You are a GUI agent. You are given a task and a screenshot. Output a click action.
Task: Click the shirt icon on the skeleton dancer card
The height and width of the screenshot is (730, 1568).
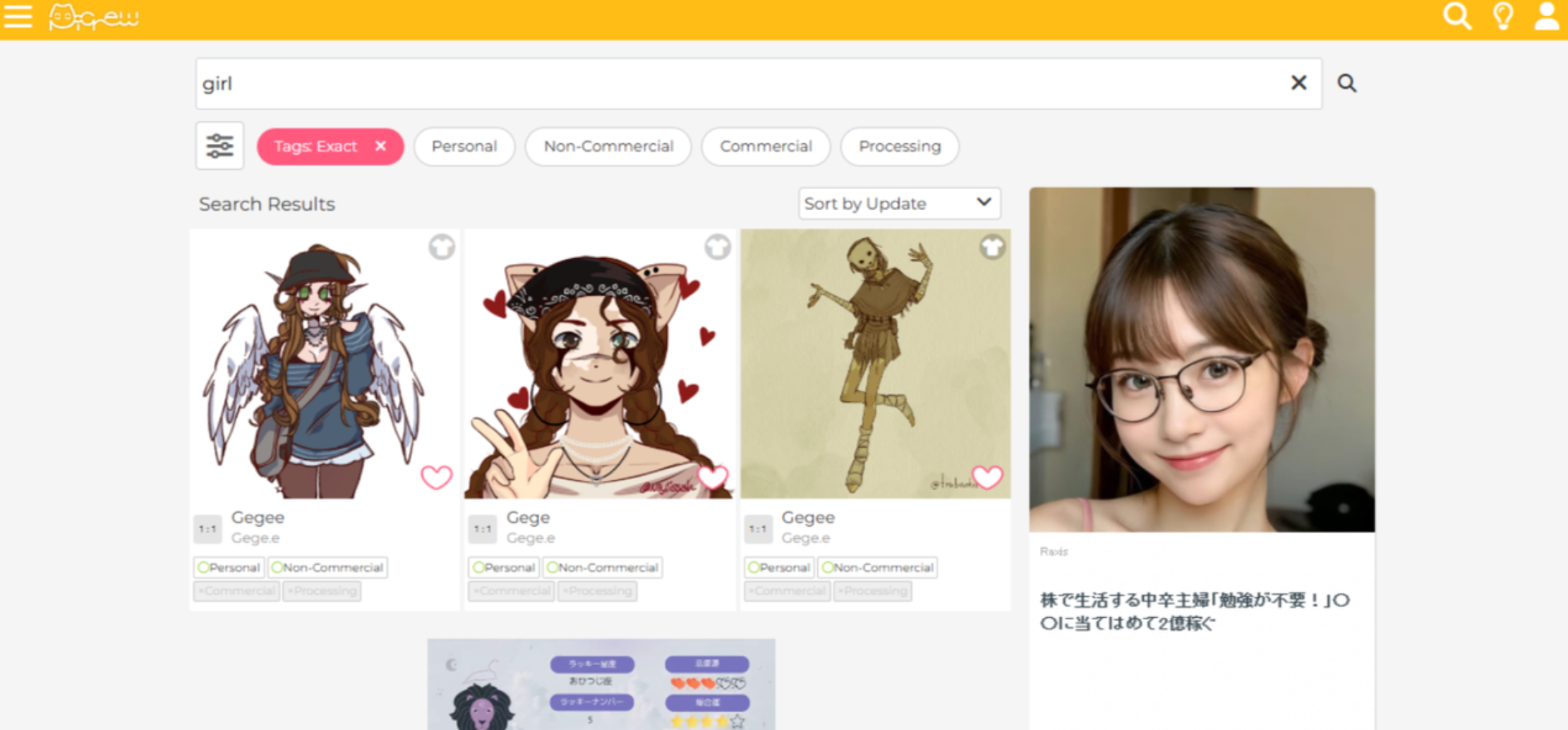click(x=992, y=247)
